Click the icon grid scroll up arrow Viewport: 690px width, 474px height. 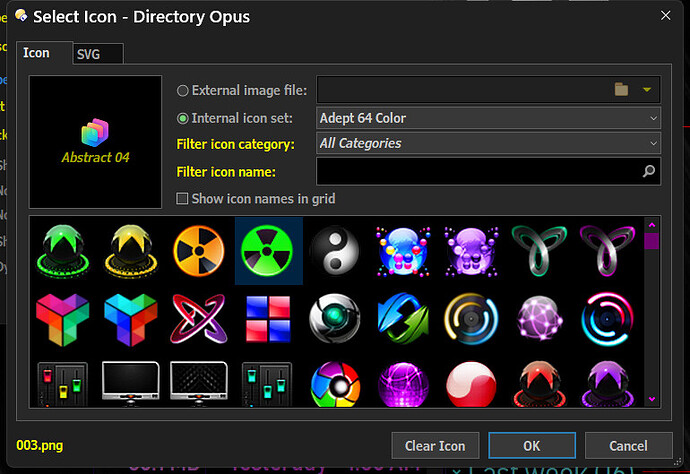pyautogui.click(x=652, y=225)
